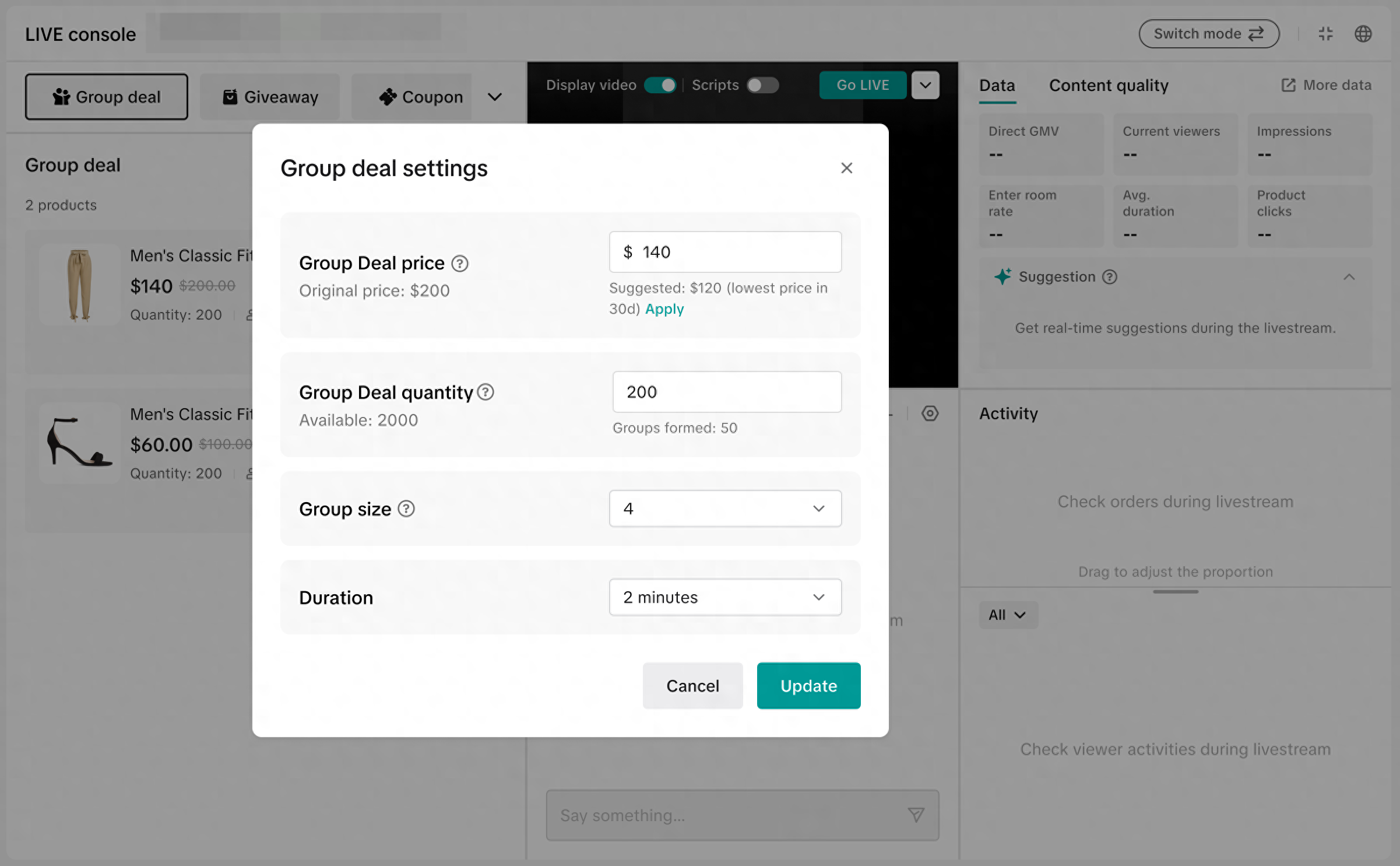
Task: Open the More data link
Action: [x=1326, y=85]
